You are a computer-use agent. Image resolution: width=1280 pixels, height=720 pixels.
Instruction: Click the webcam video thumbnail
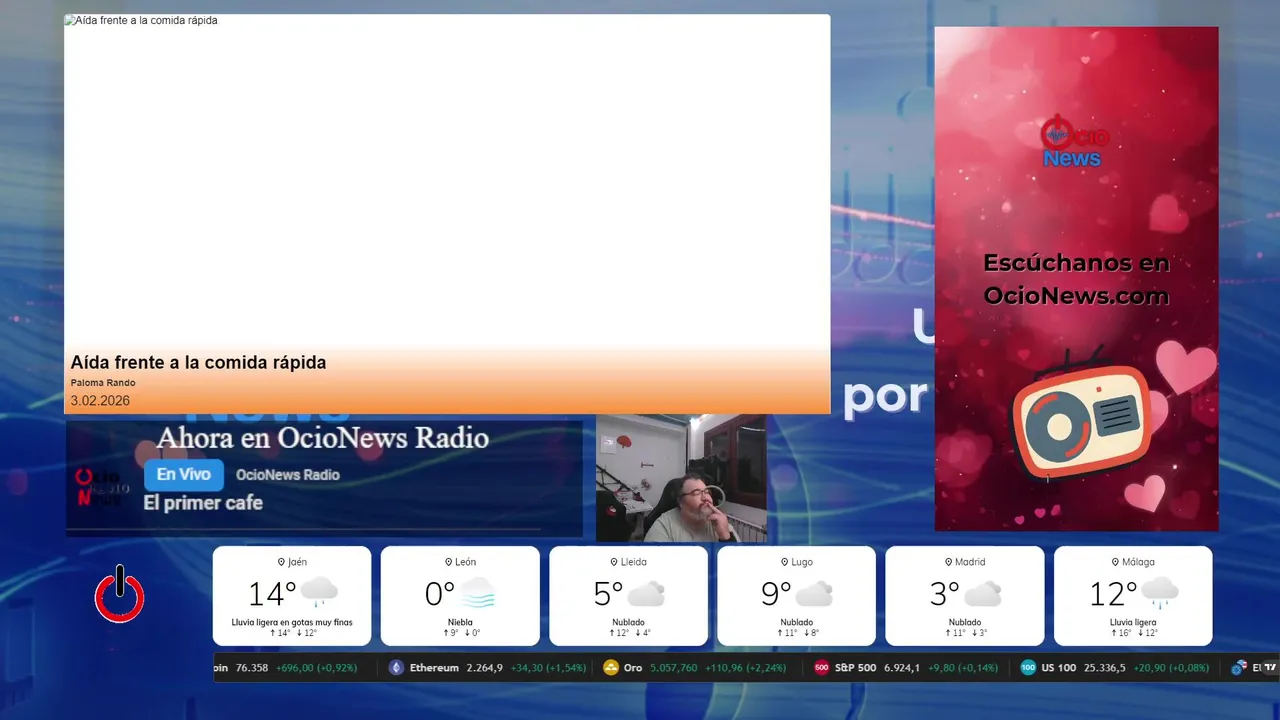(x=681, y=478)
